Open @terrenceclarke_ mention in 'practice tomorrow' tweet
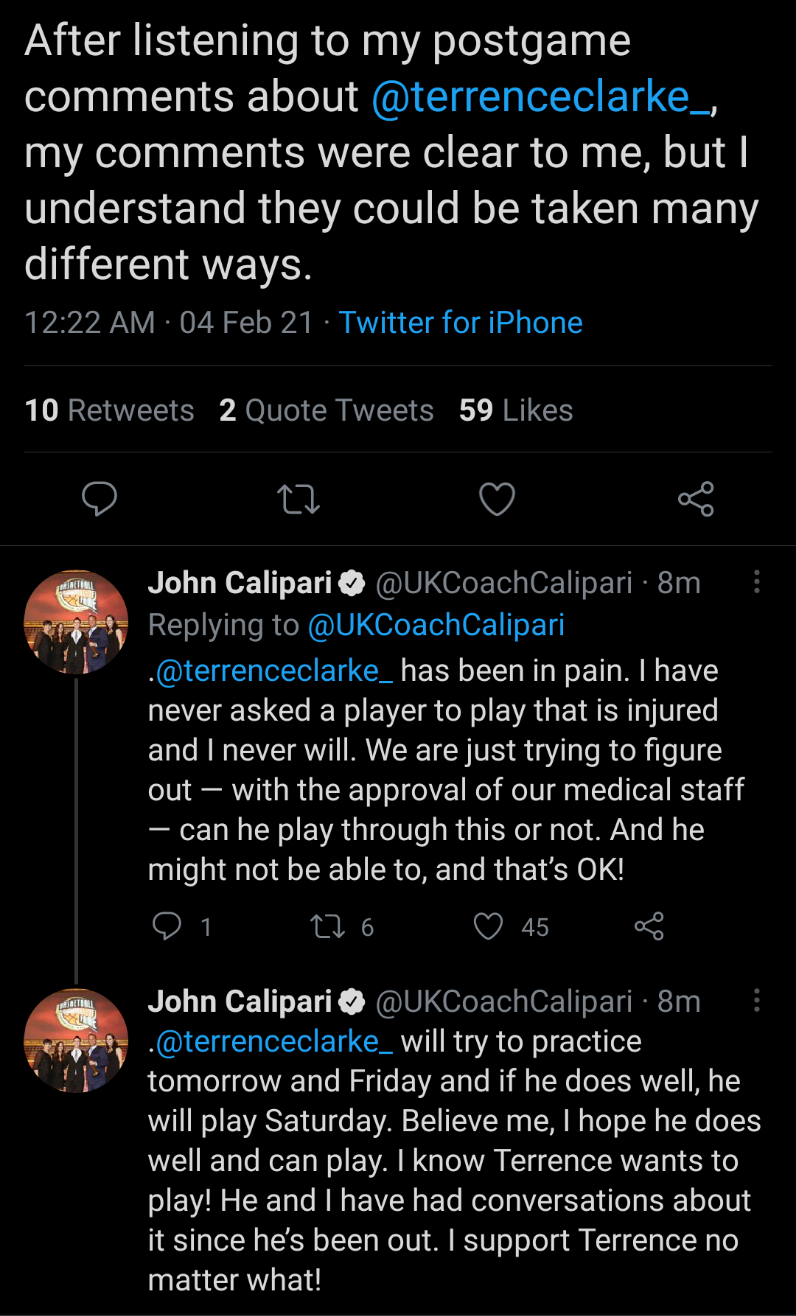 point(275,1041)
